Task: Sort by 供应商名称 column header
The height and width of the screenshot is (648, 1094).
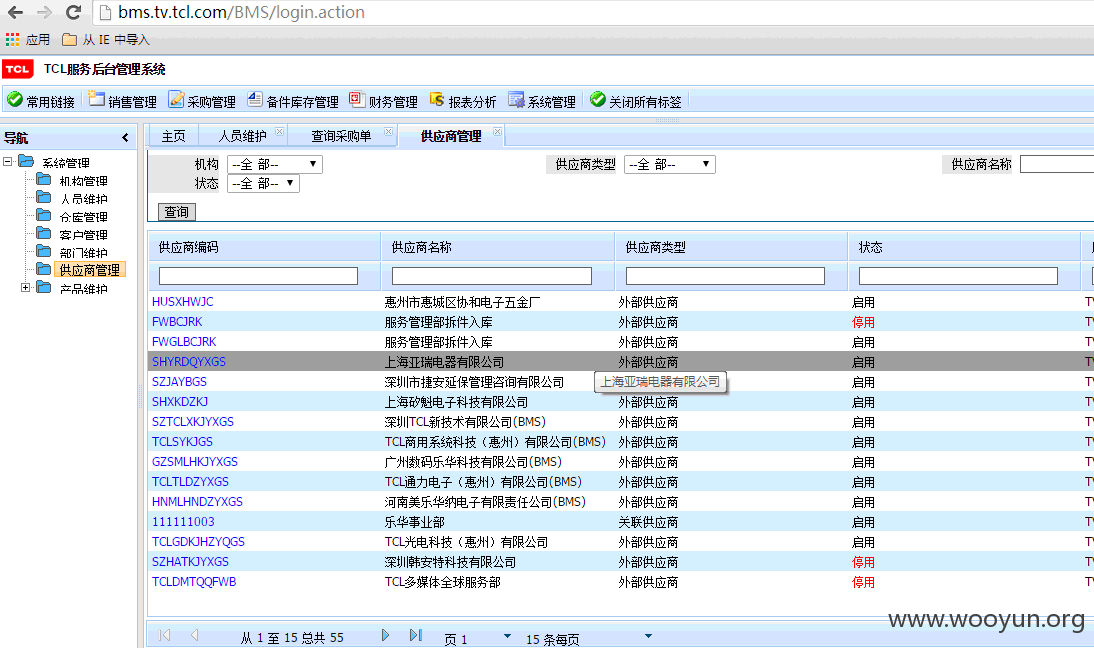Action: 497,247
